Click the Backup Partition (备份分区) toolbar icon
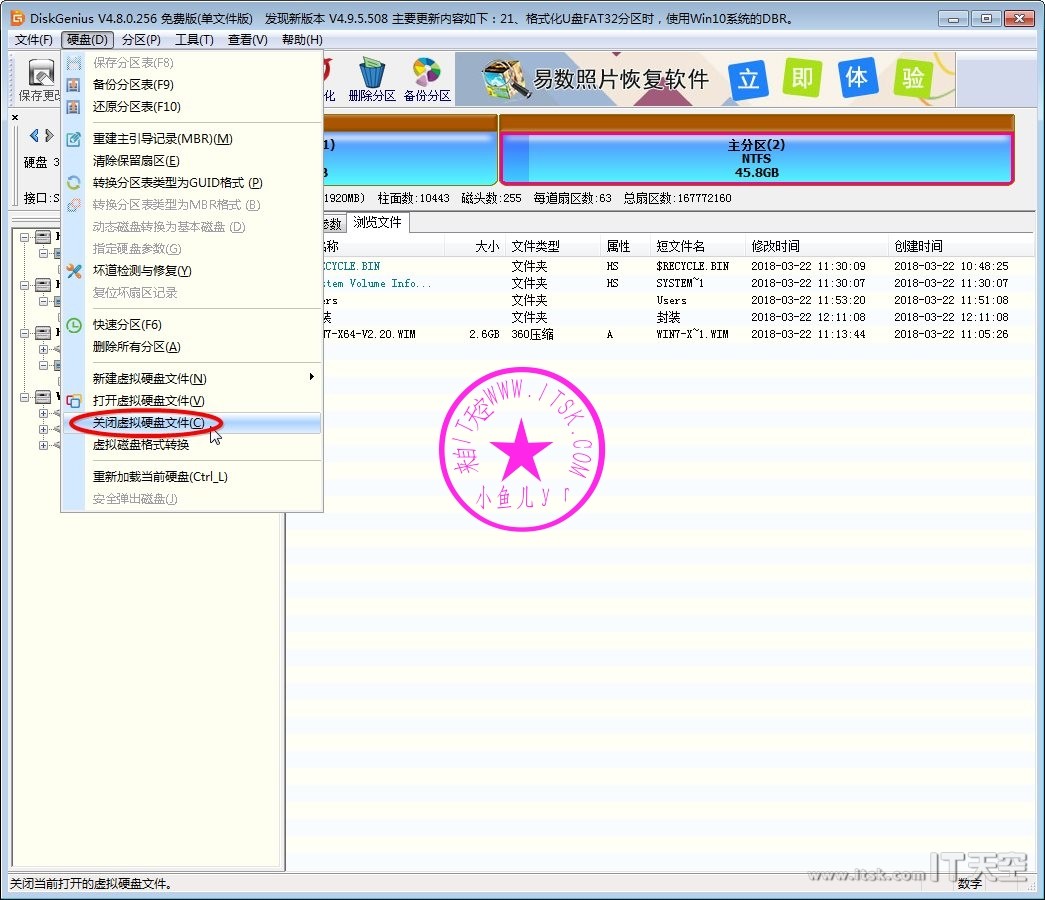Screen dimensions: 1045x900 pyautogui.click(x=427, y=78)
